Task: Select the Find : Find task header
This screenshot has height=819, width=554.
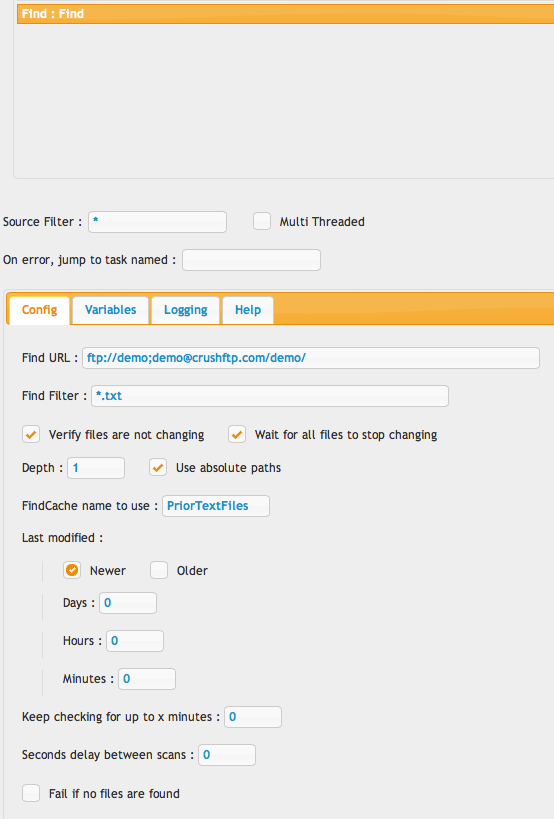Action: pos(286,14)
